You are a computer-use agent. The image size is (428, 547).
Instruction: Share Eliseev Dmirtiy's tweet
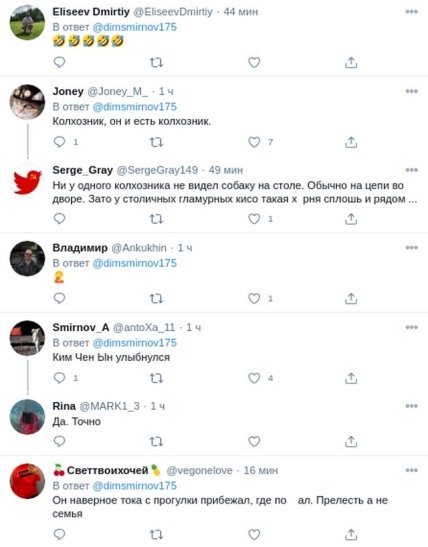[351, 62]
